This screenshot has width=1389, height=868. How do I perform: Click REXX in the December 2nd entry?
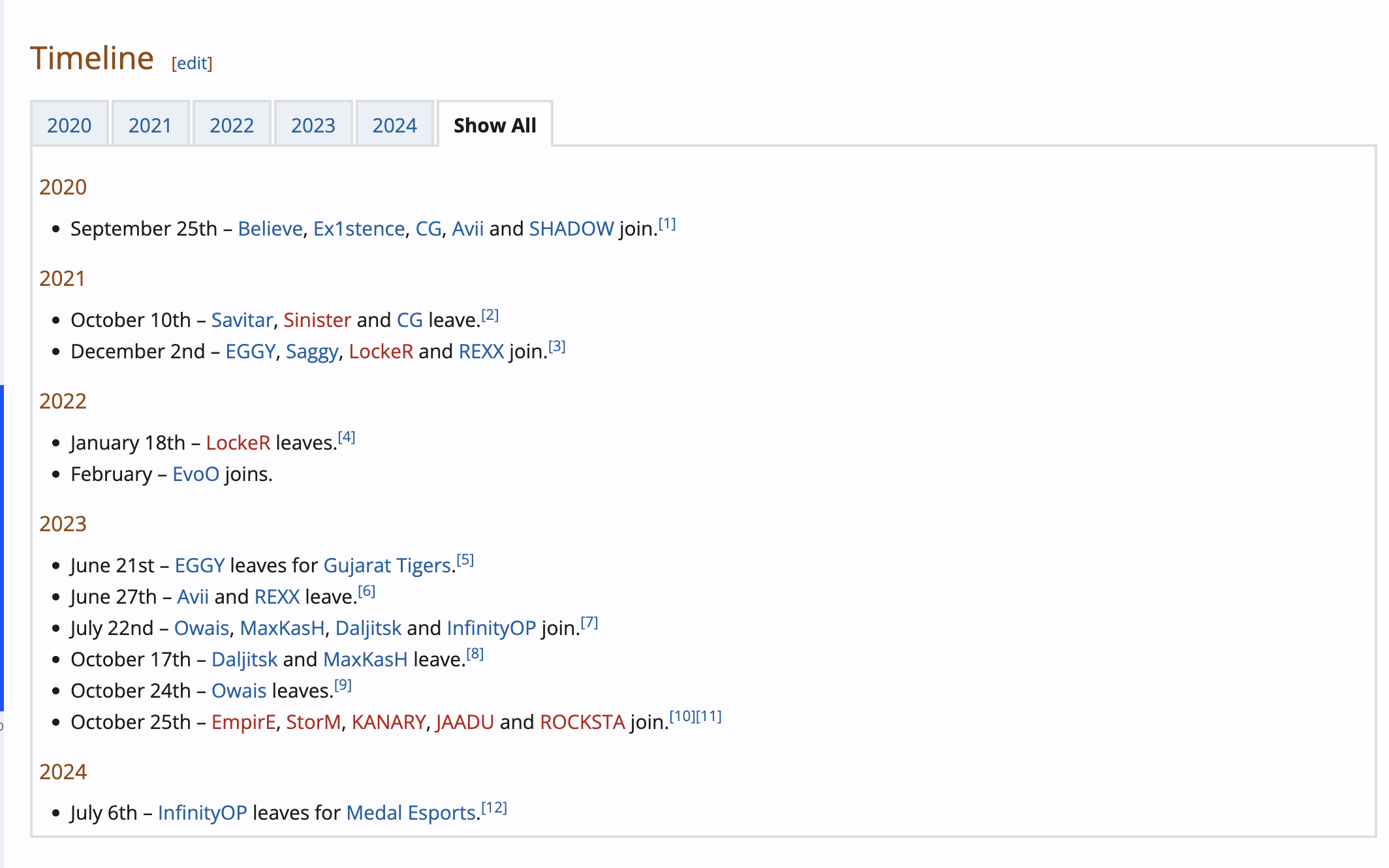(x=481, y=351)
